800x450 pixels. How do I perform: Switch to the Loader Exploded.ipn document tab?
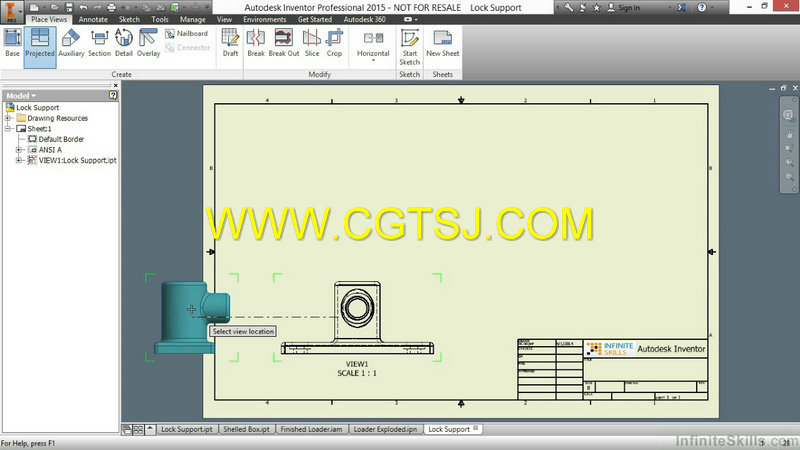(385, 430)
